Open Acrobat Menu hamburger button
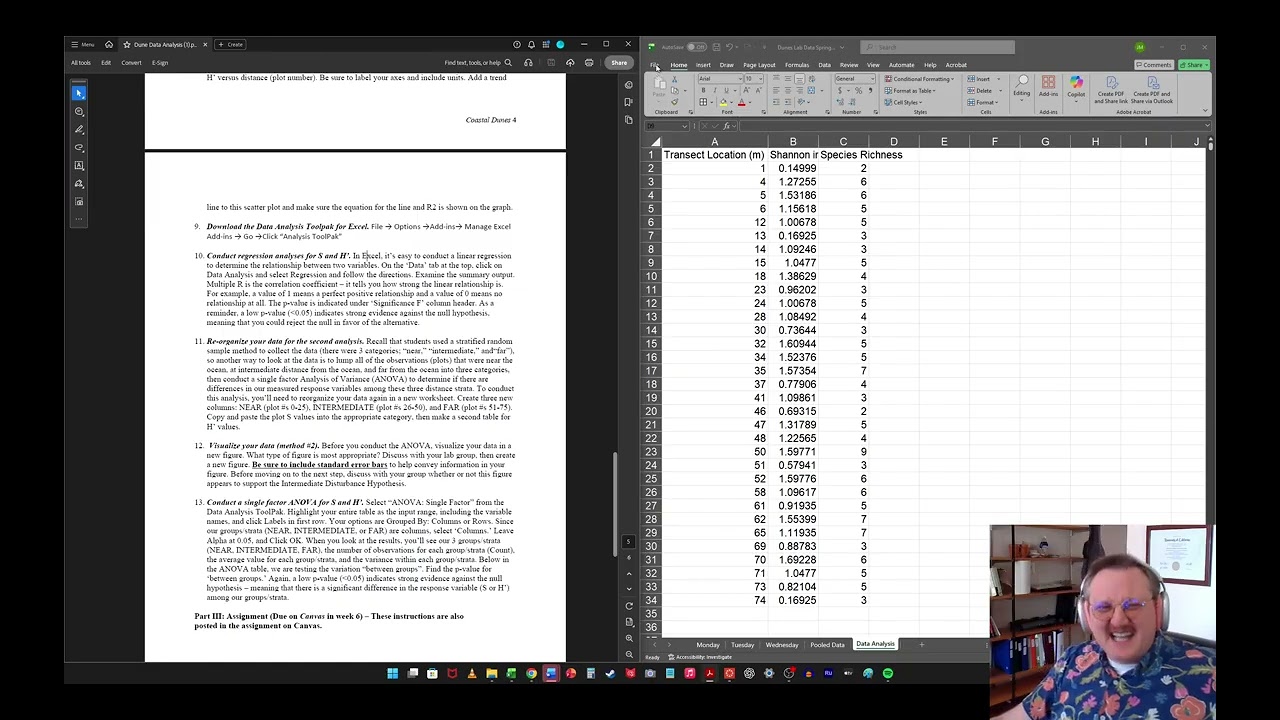The height and width of the screenshot is (720, 1280). click(x=82, y=44)
